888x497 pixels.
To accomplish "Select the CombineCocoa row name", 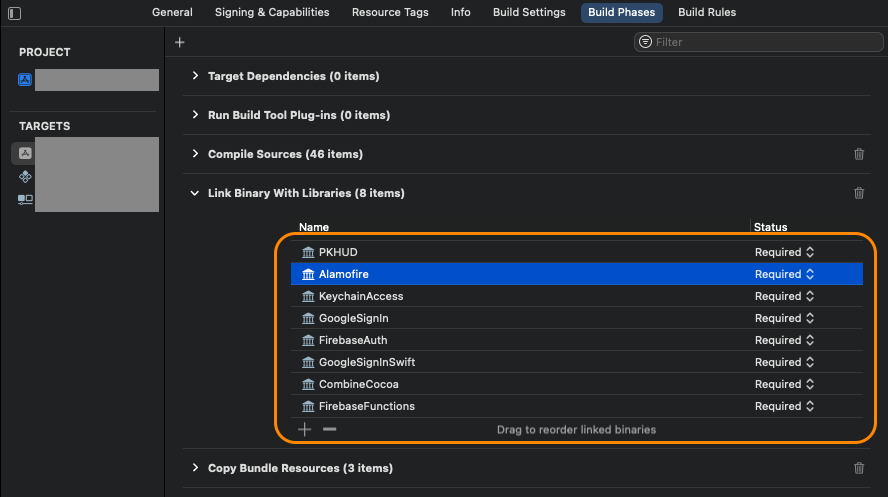I will (x=358, y=384).
